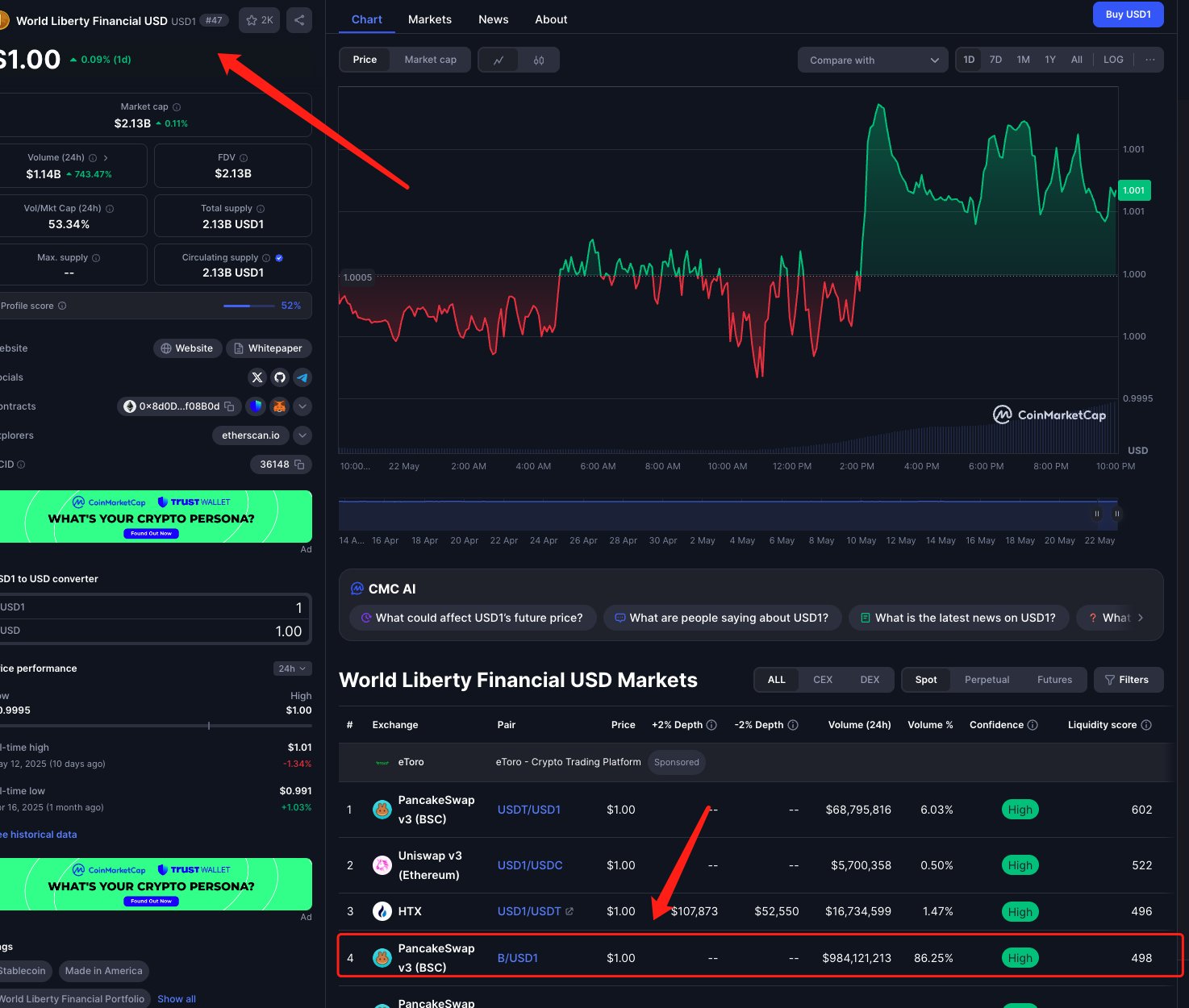Click the share icon next to watchlist star

pyautogui.click(x=298, y=20)
